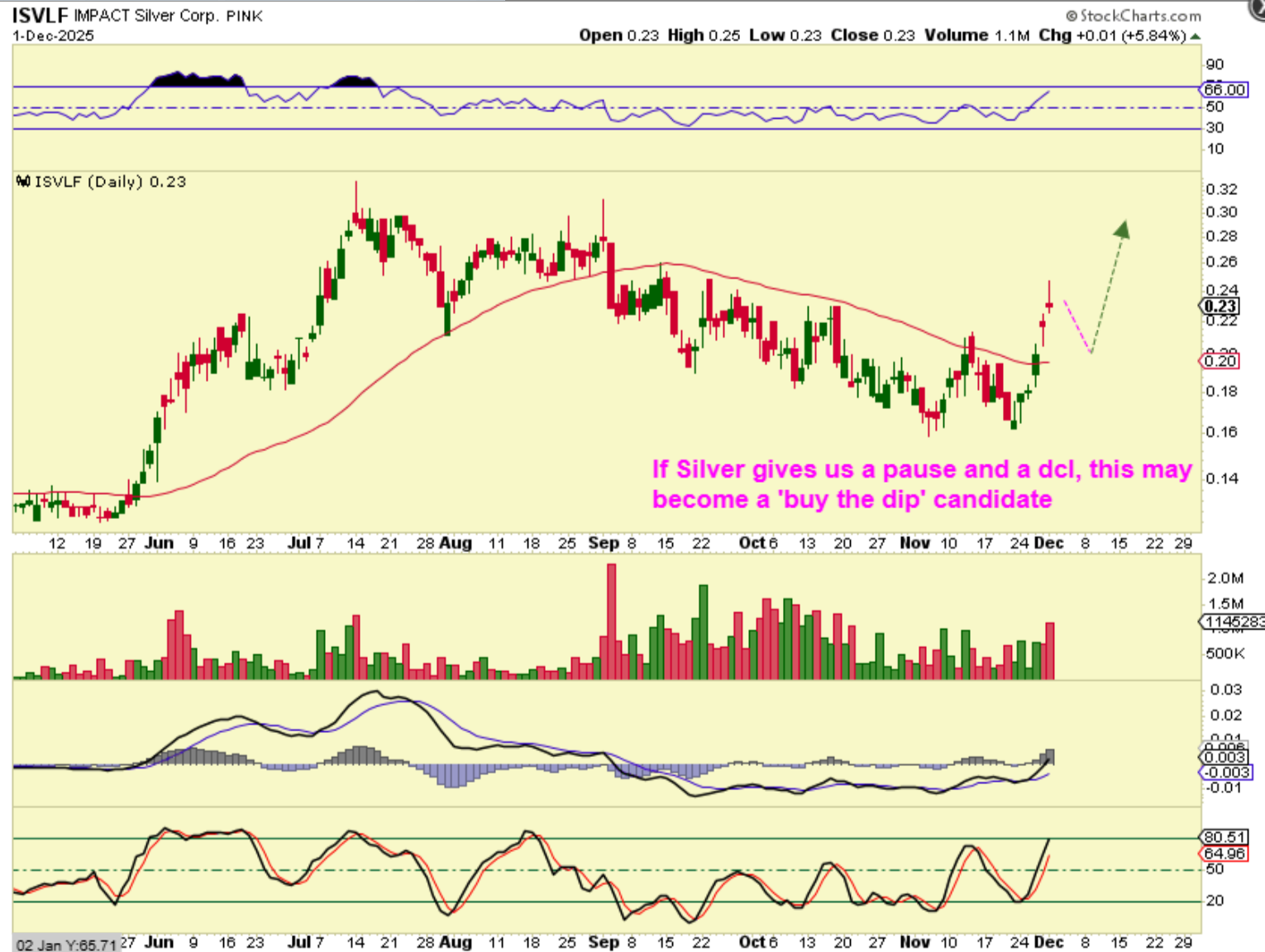The height and width of the screenshot is (952, 1265).
Task: Click the candlestick icon beside ISVLF (Daily)
Action: [x=23, y=181]
